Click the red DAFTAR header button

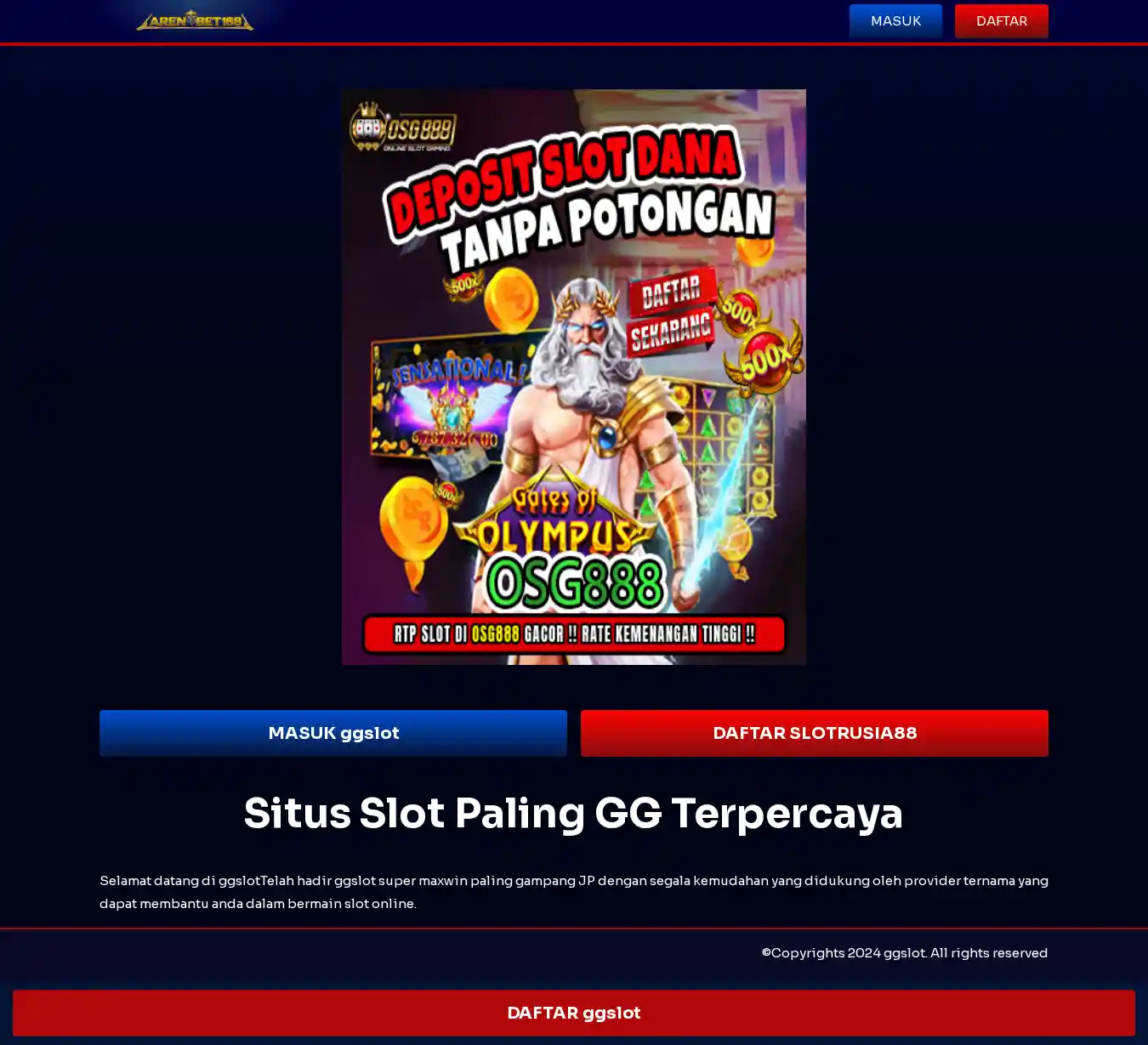coord(1001,21)
